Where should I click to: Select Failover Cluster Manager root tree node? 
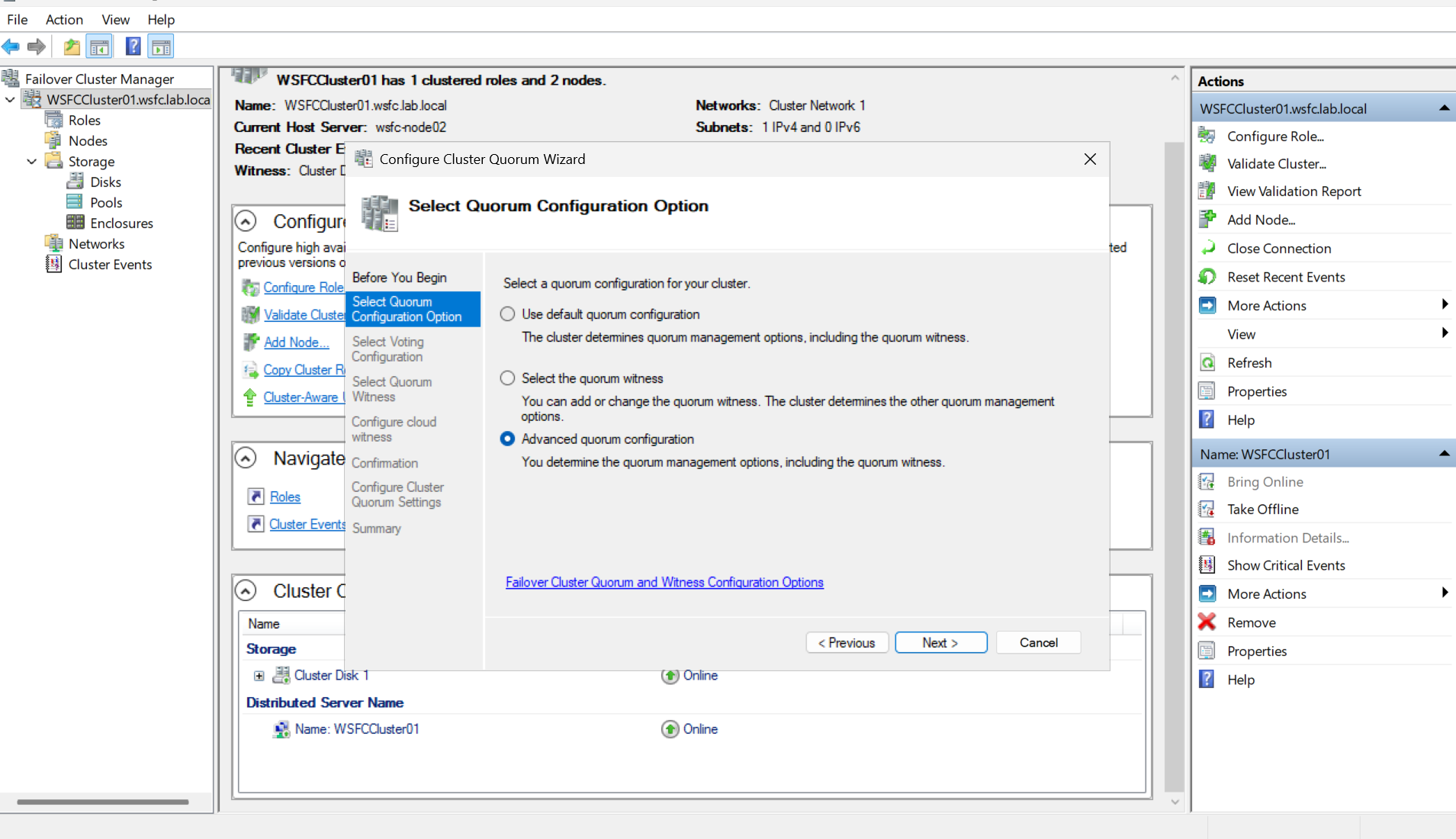(x=99, y=79)
